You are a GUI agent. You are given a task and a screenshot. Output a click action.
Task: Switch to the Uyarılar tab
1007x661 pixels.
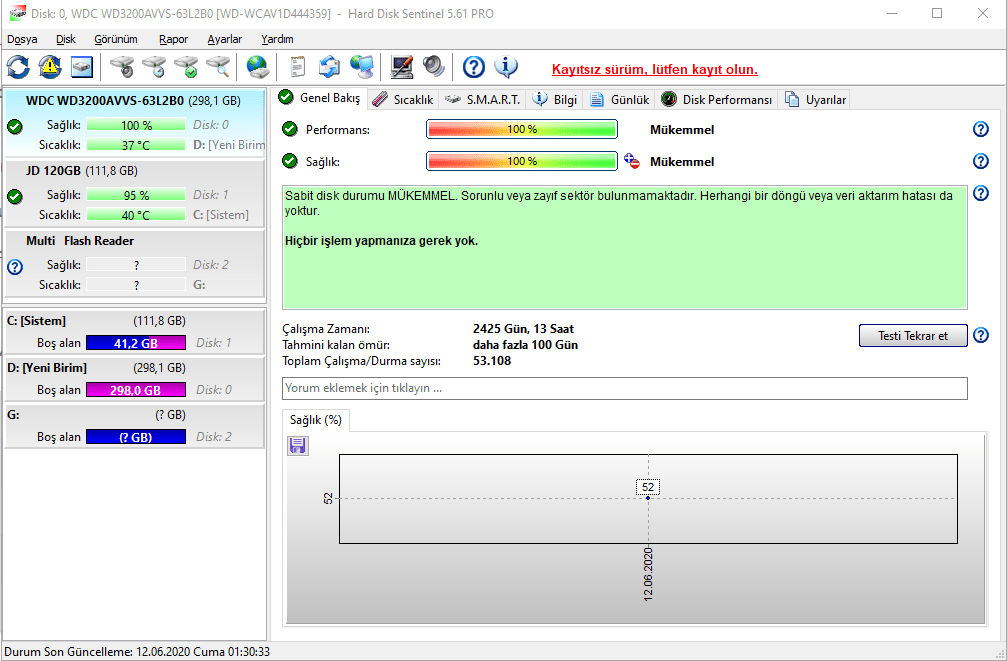816,100
